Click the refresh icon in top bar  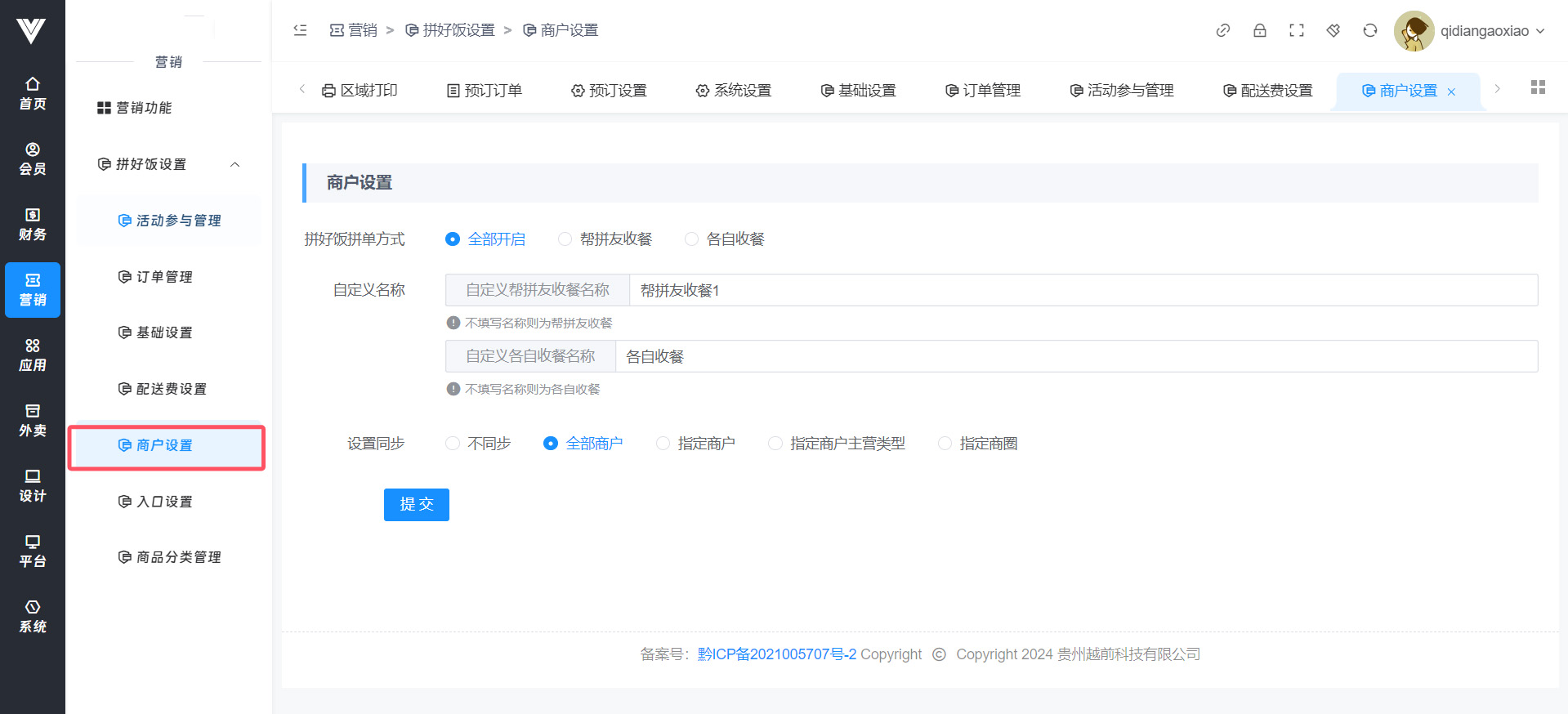[x=1369, y=30]
